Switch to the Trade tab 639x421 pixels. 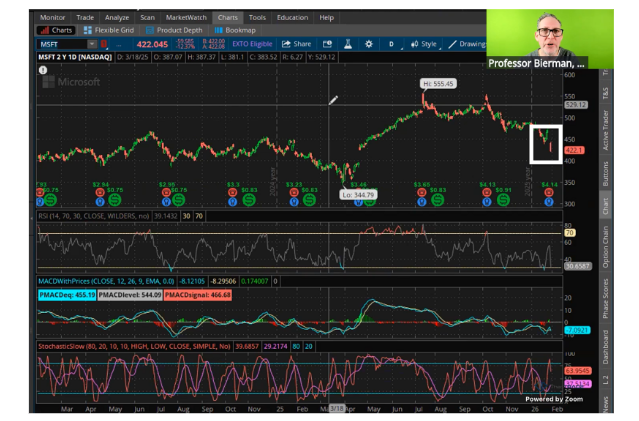[x=85, y=18]
